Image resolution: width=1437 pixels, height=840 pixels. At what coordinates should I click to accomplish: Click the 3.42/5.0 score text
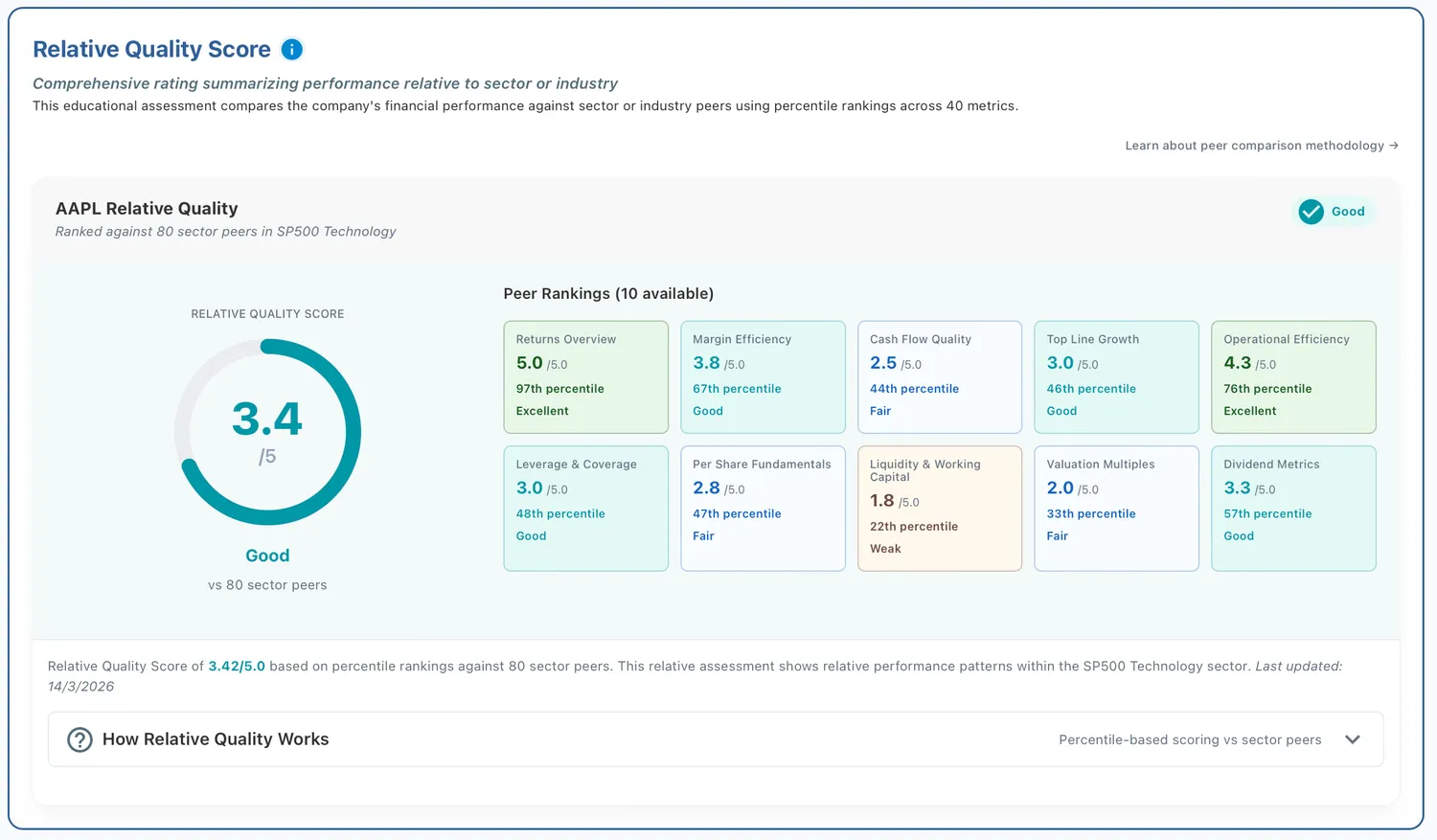[x=237, y=666]
